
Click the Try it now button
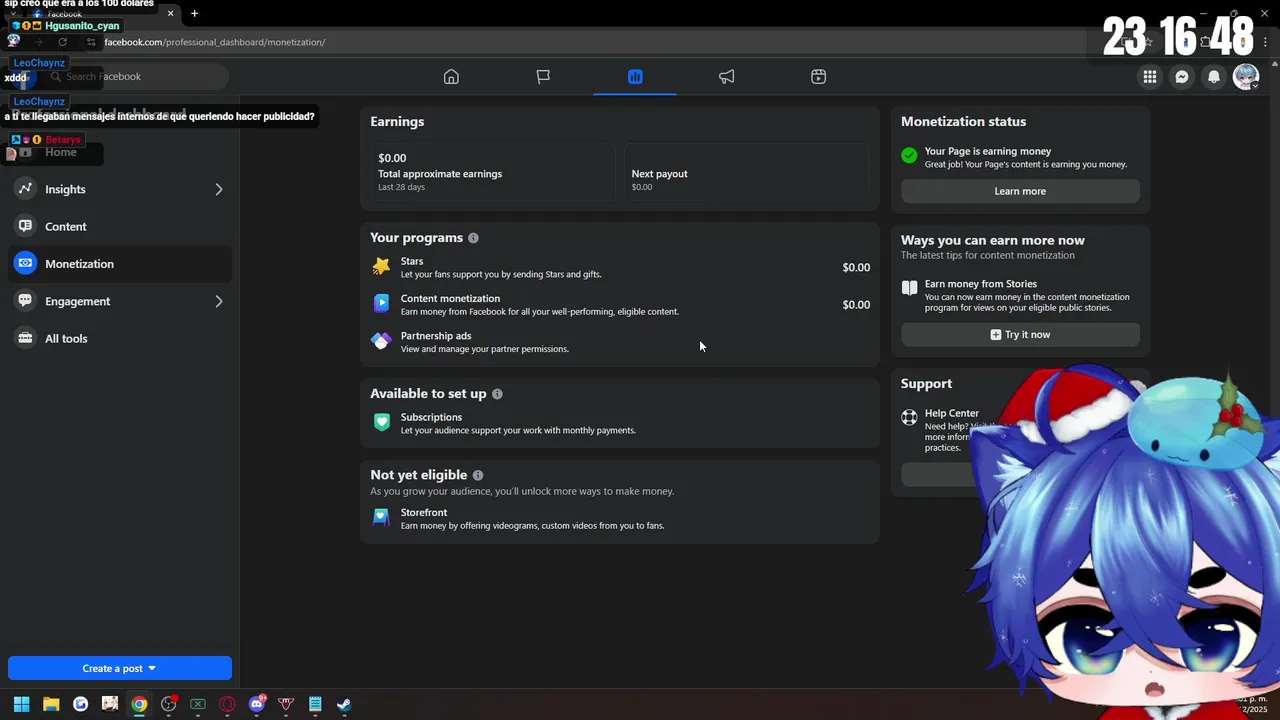(1020, 334)
